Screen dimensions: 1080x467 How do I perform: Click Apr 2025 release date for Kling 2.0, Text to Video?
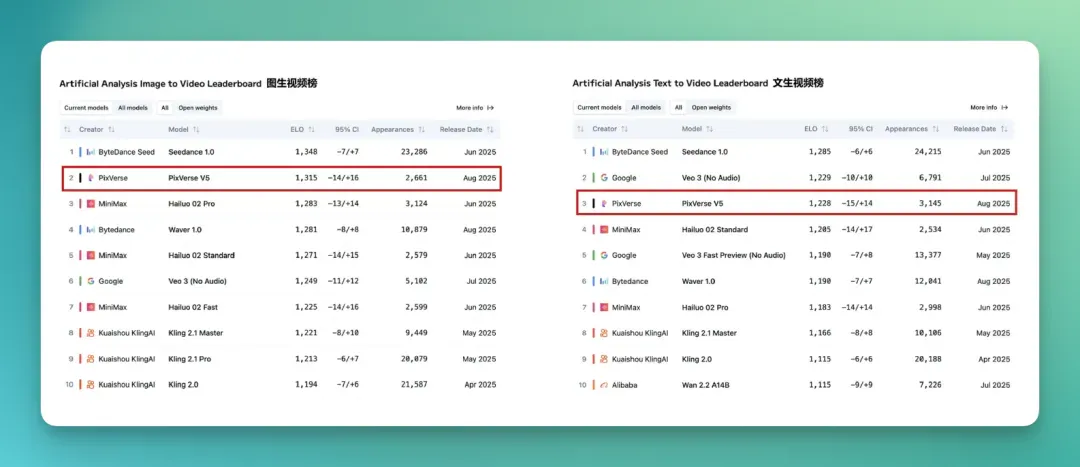coord(994,359)
